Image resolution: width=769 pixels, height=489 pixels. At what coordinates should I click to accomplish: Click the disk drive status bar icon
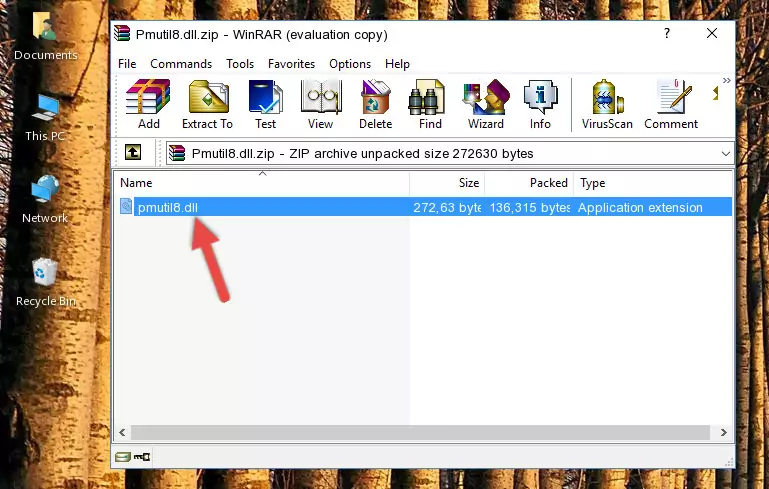click(x=122, y=457)
